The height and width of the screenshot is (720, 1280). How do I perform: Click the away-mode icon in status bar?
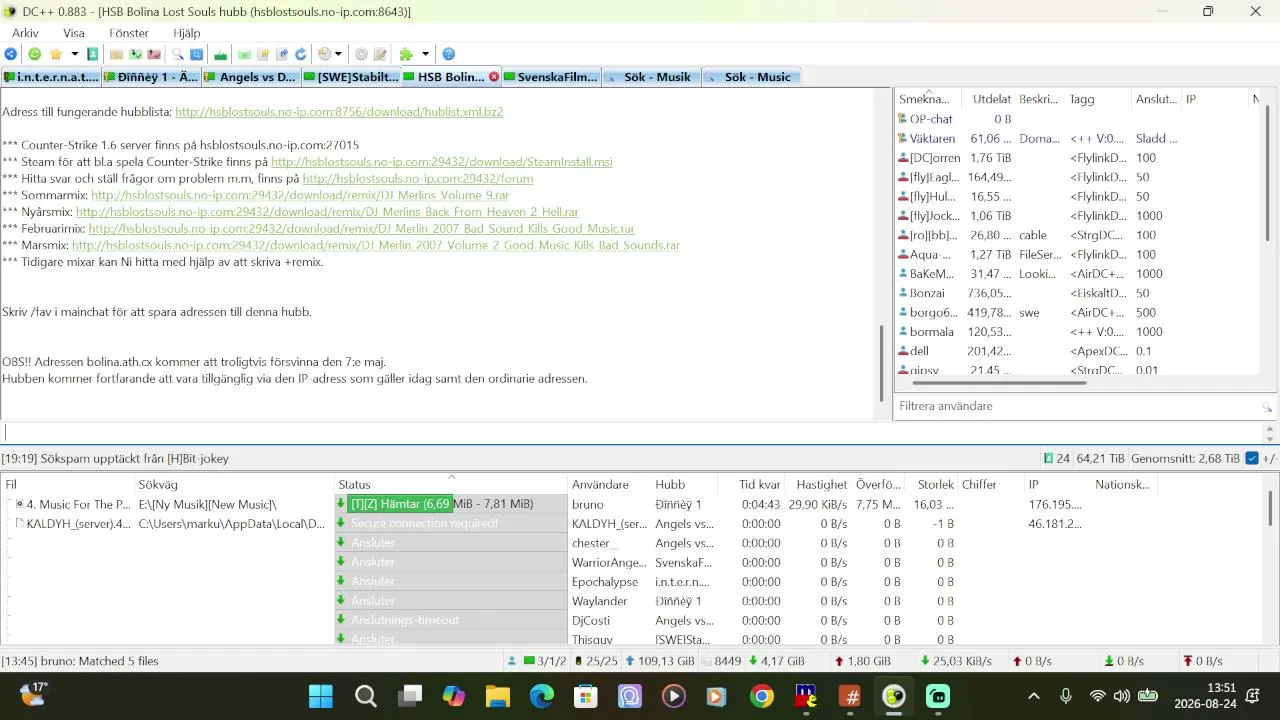pyautogui.click(x=512, y=661)
